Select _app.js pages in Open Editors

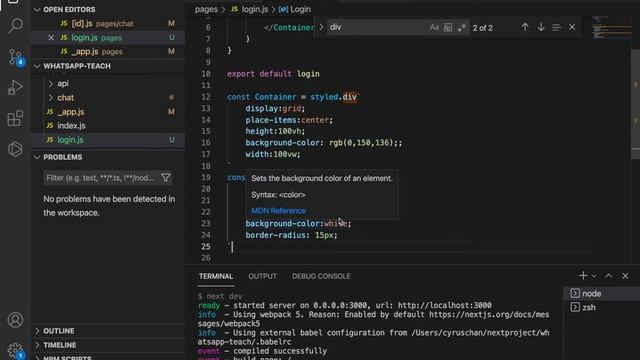[x=108, y=51]
